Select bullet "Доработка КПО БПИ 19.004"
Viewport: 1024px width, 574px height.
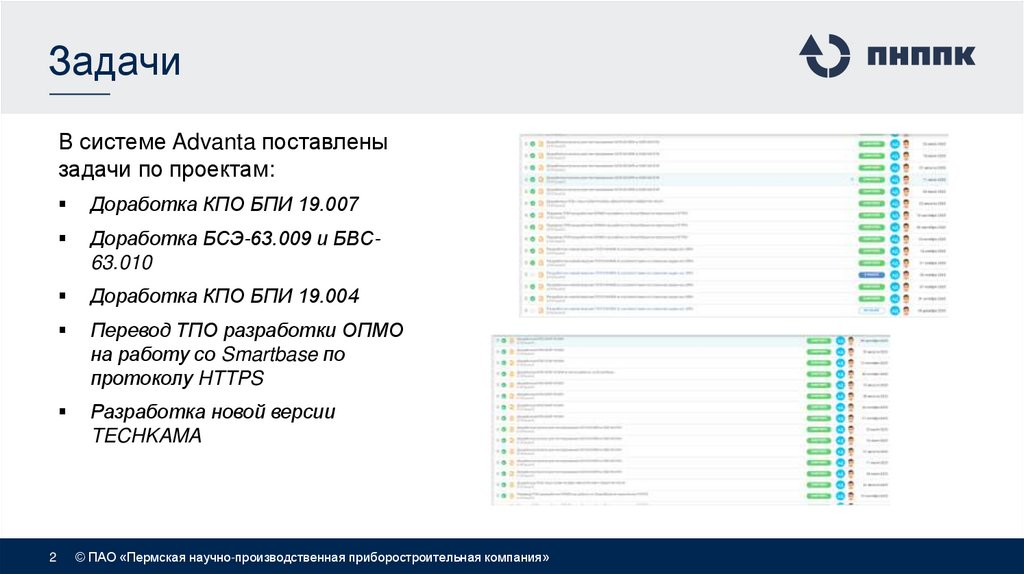point(224,296)
